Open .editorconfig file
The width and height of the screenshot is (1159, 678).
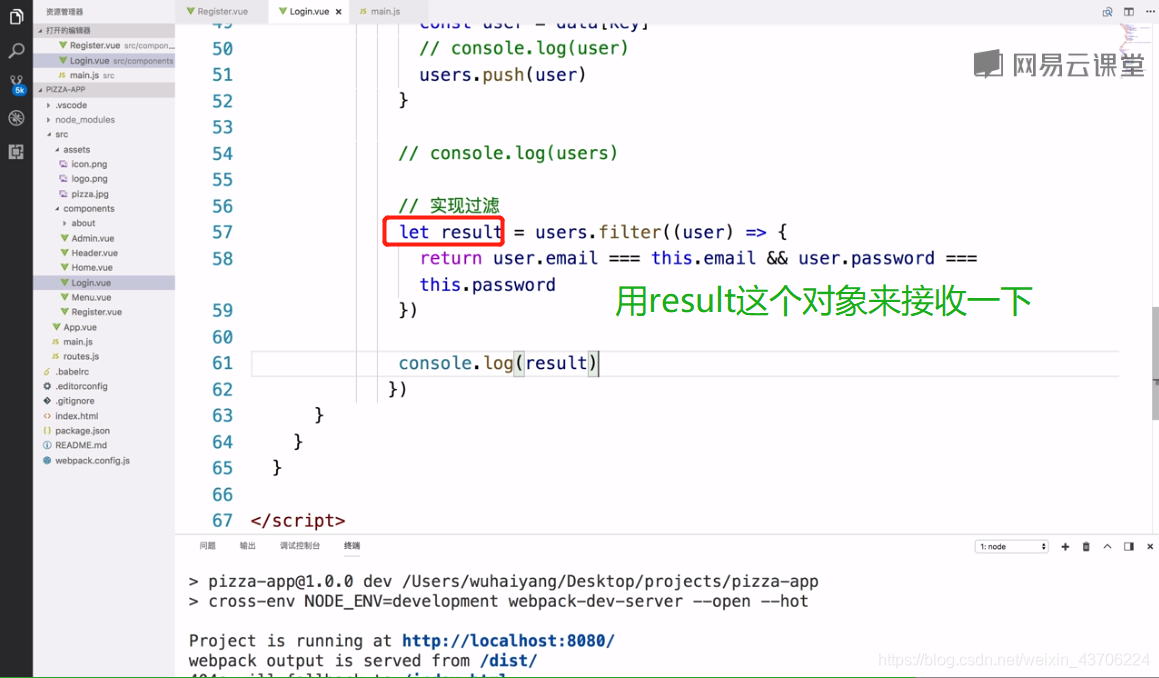[x=103, y=386]
